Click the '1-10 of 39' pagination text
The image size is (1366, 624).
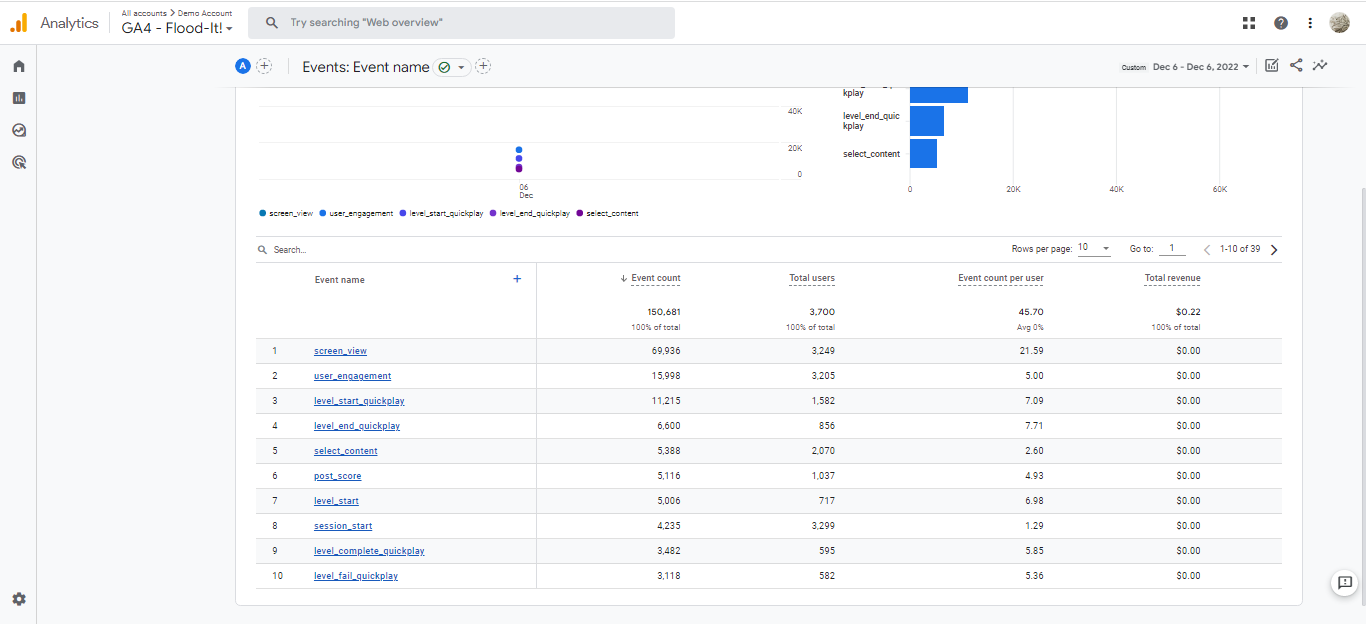click(1240, 249)
